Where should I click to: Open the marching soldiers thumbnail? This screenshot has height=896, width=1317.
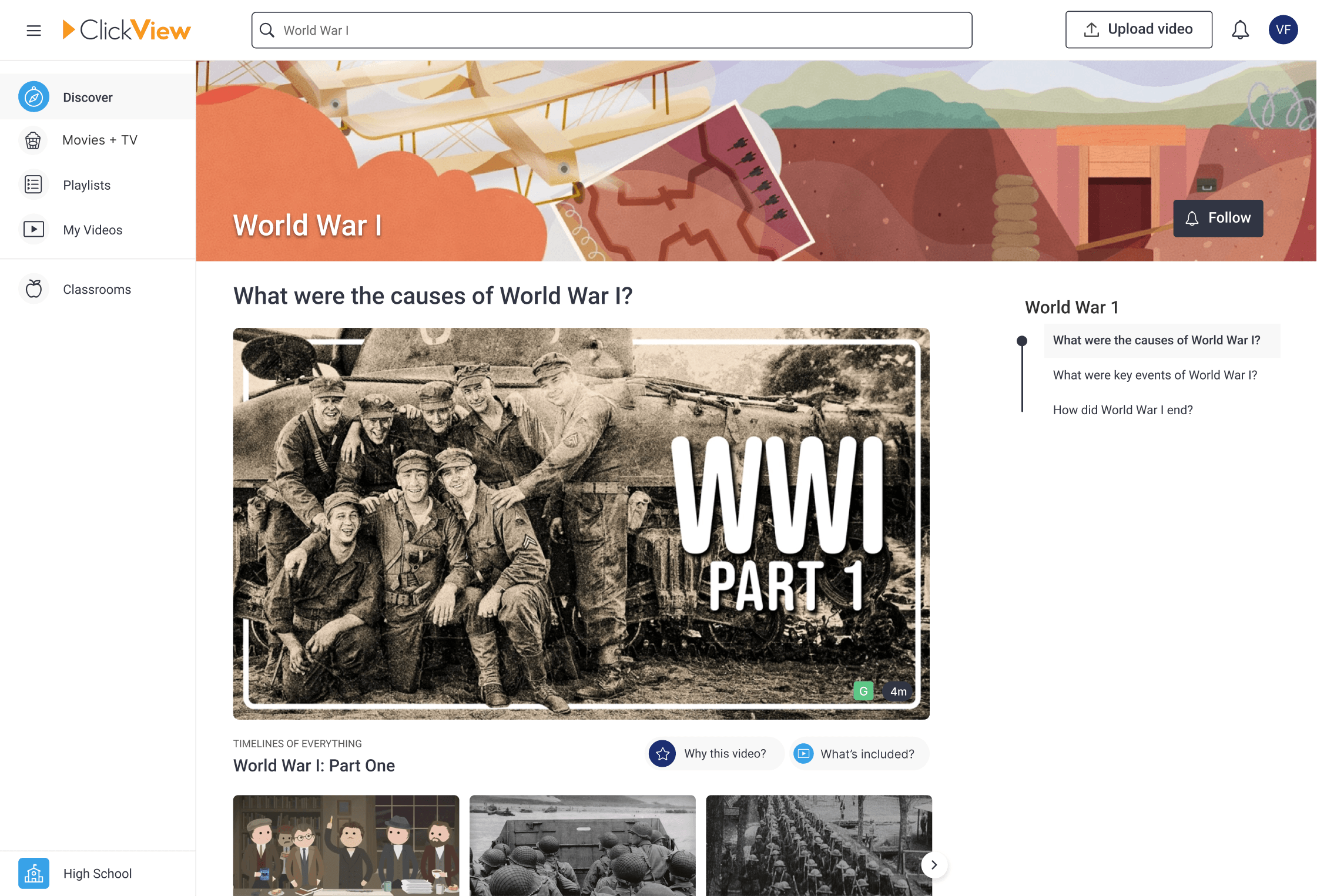pyautogui.click(x=819, y=845)
